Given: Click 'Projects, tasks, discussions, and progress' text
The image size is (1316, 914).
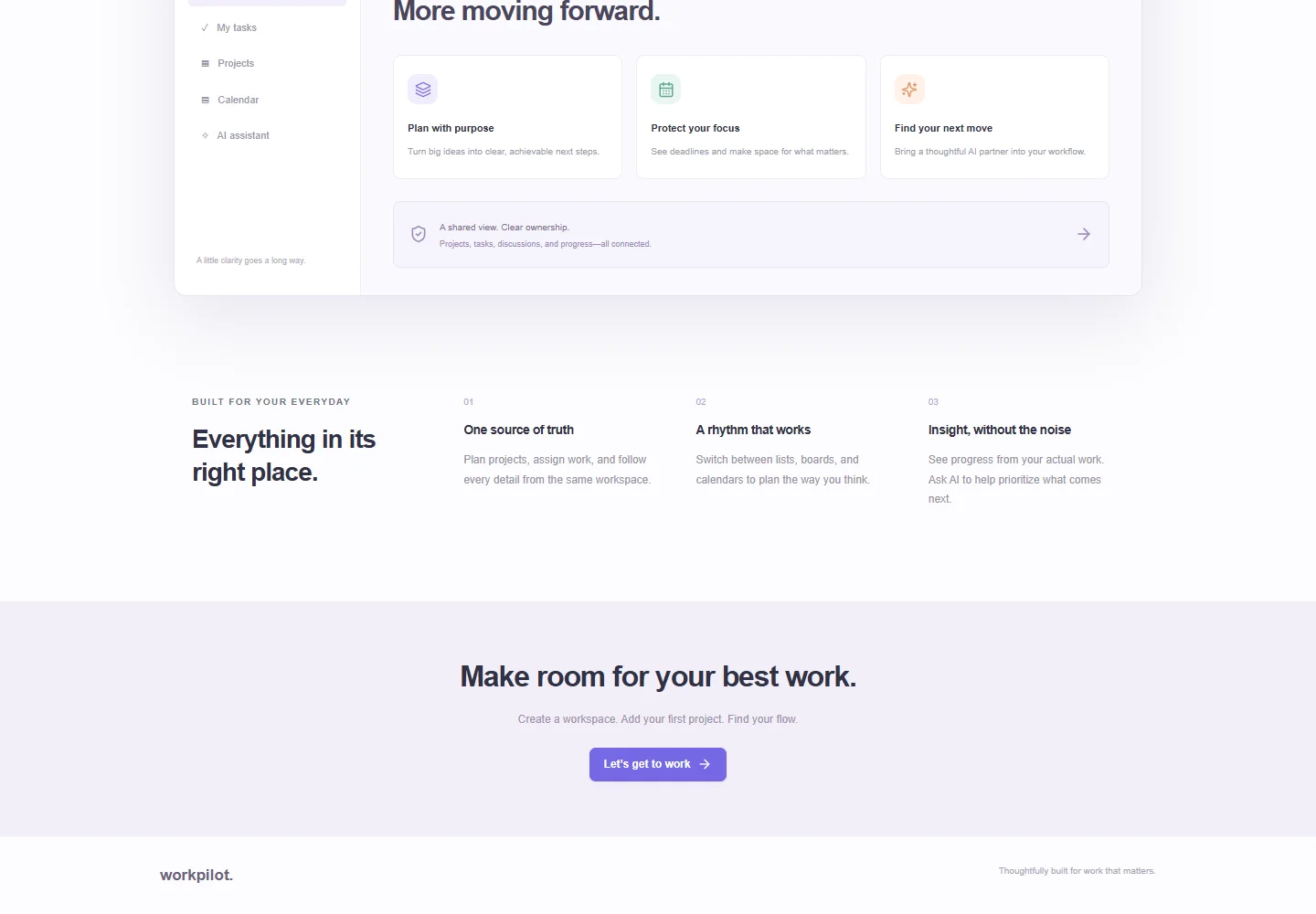Looking at the screenshot, I should [546, 244].
